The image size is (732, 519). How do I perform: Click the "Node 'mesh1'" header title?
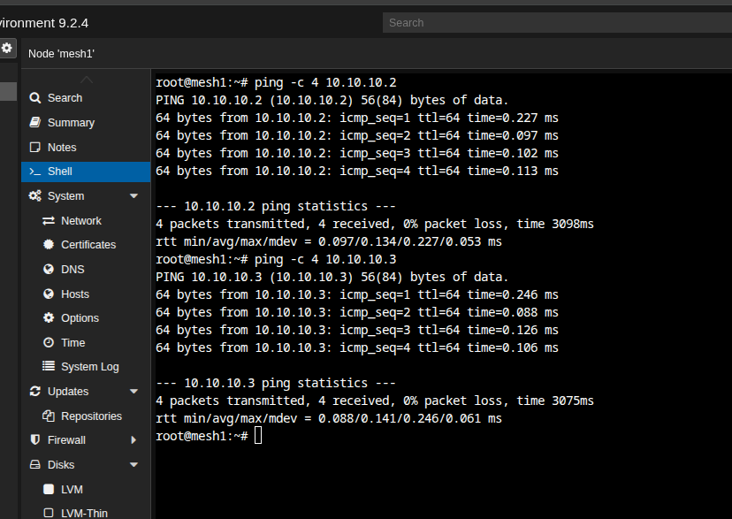pyautogui.click(x=61, y=54)
